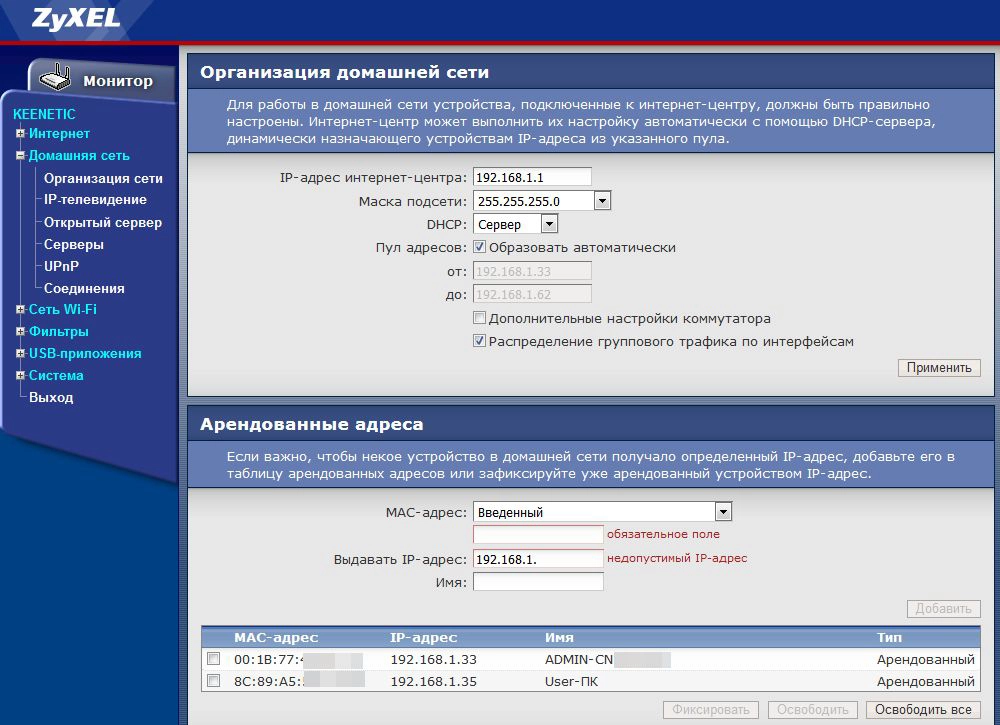Select Серверы menu item
Screen dimensions: 1000x725
pyautogui.click(x=73, y=244)
